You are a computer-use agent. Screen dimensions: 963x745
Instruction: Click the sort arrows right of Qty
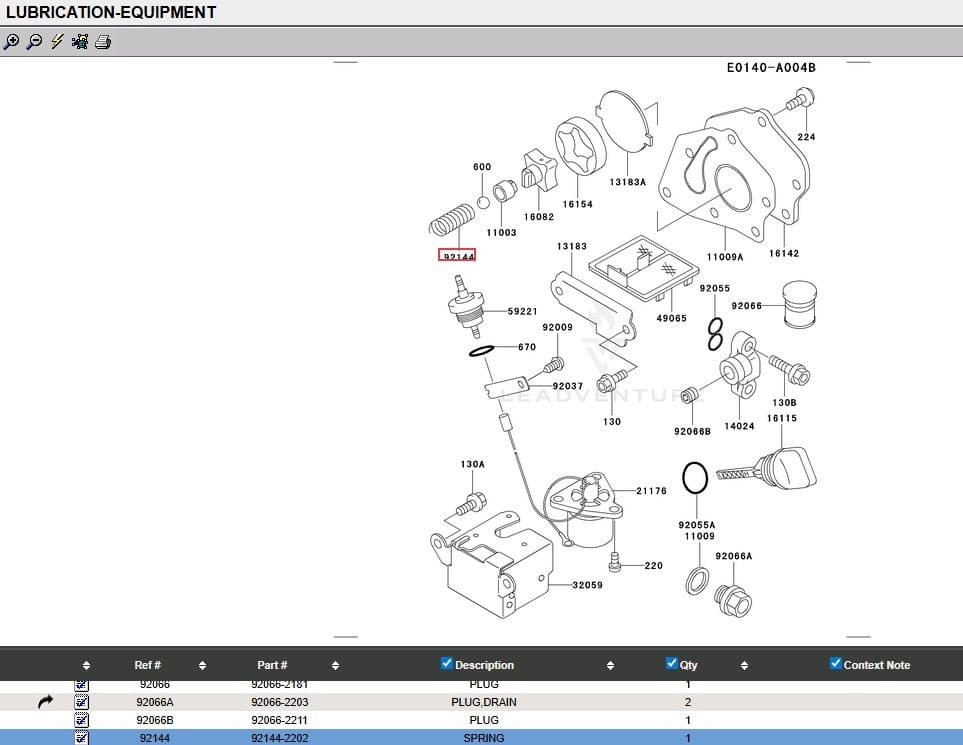click(x=744, y=666)
